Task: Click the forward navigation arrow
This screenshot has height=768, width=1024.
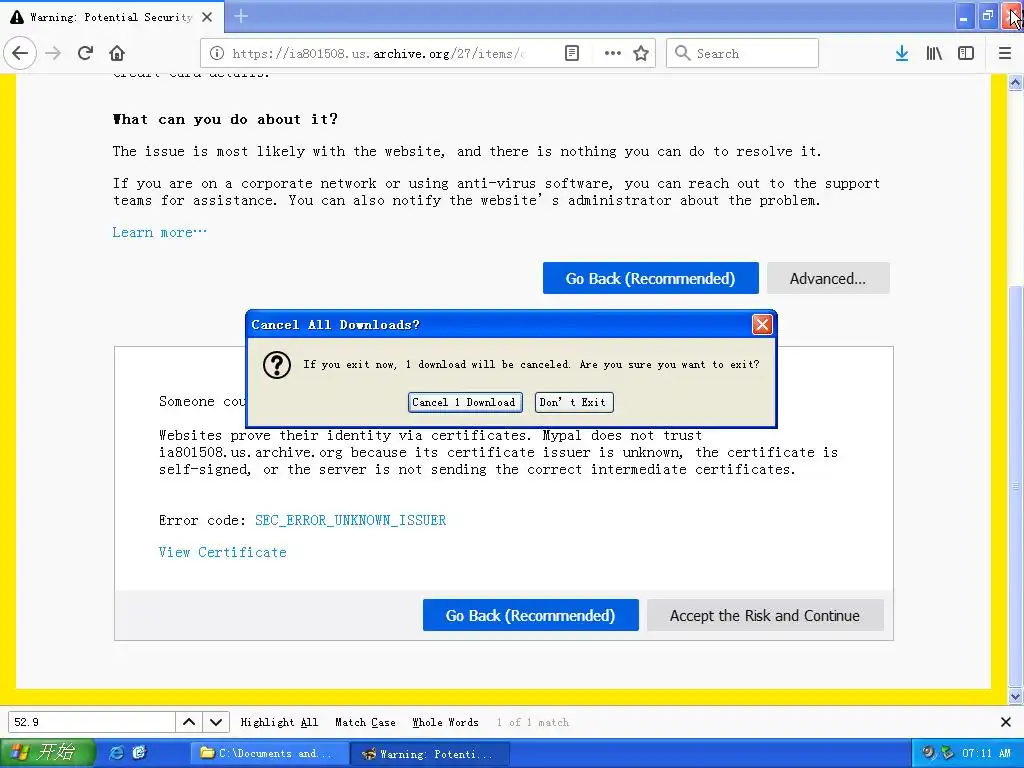Action: coord(54,53)
